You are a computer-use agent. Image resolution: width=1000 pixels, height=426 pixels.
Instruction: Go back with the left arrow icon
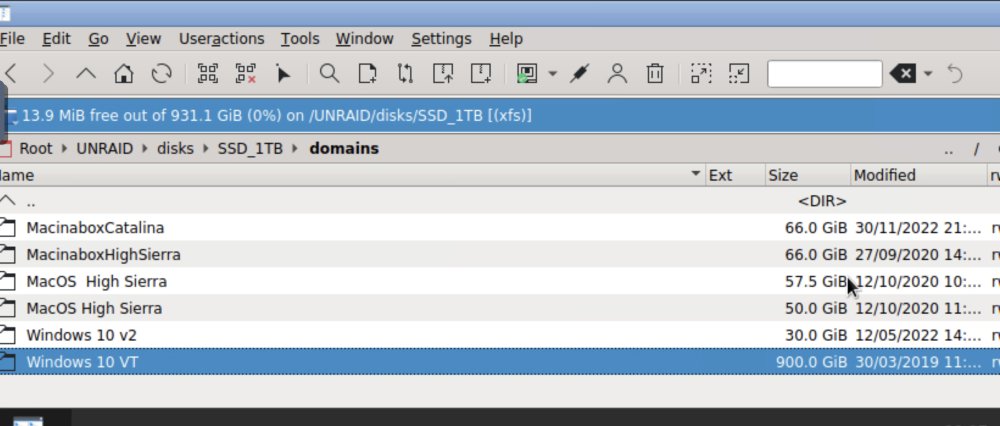click(11, 74)
